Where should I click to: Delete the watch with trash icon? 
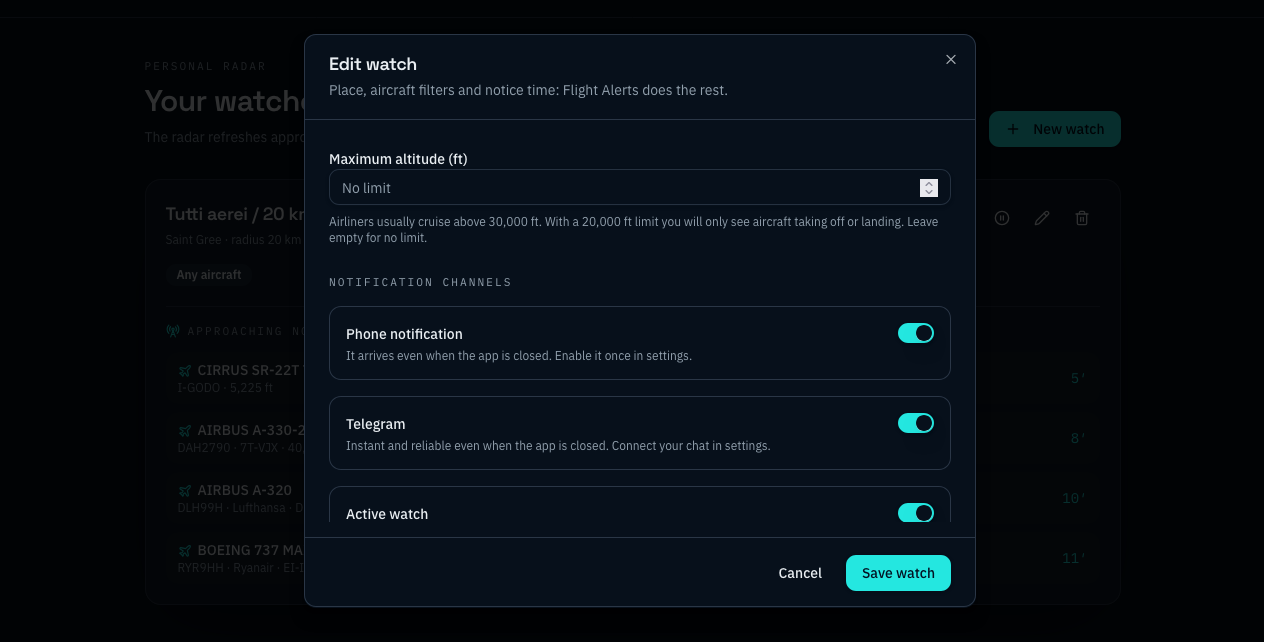(x=1082, y=218)
